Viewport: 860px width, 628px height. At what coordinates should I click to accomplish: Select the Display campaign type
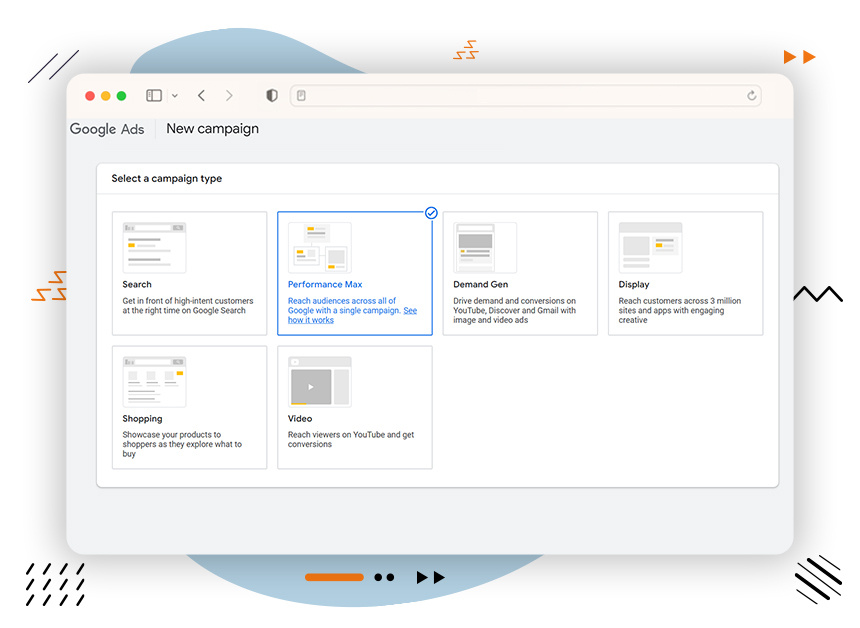[685, 272]
